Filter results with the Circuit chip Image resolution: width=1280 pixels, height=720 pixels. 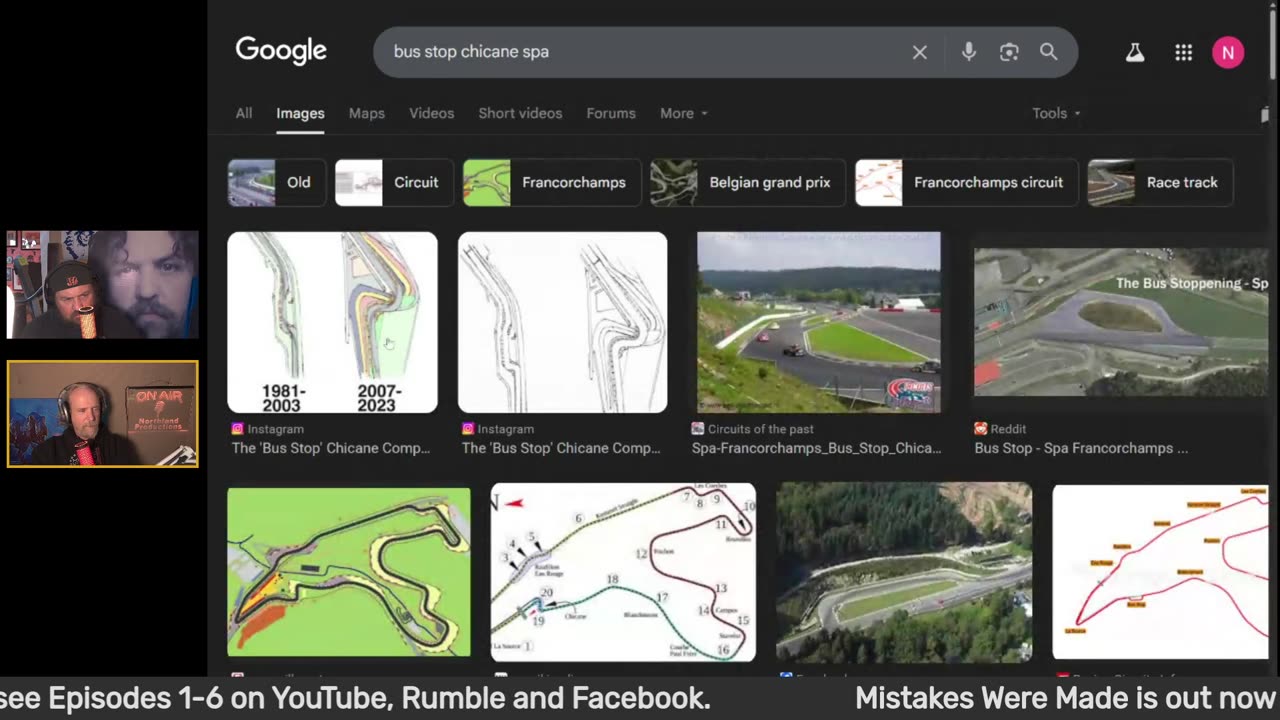click(393, 182)
